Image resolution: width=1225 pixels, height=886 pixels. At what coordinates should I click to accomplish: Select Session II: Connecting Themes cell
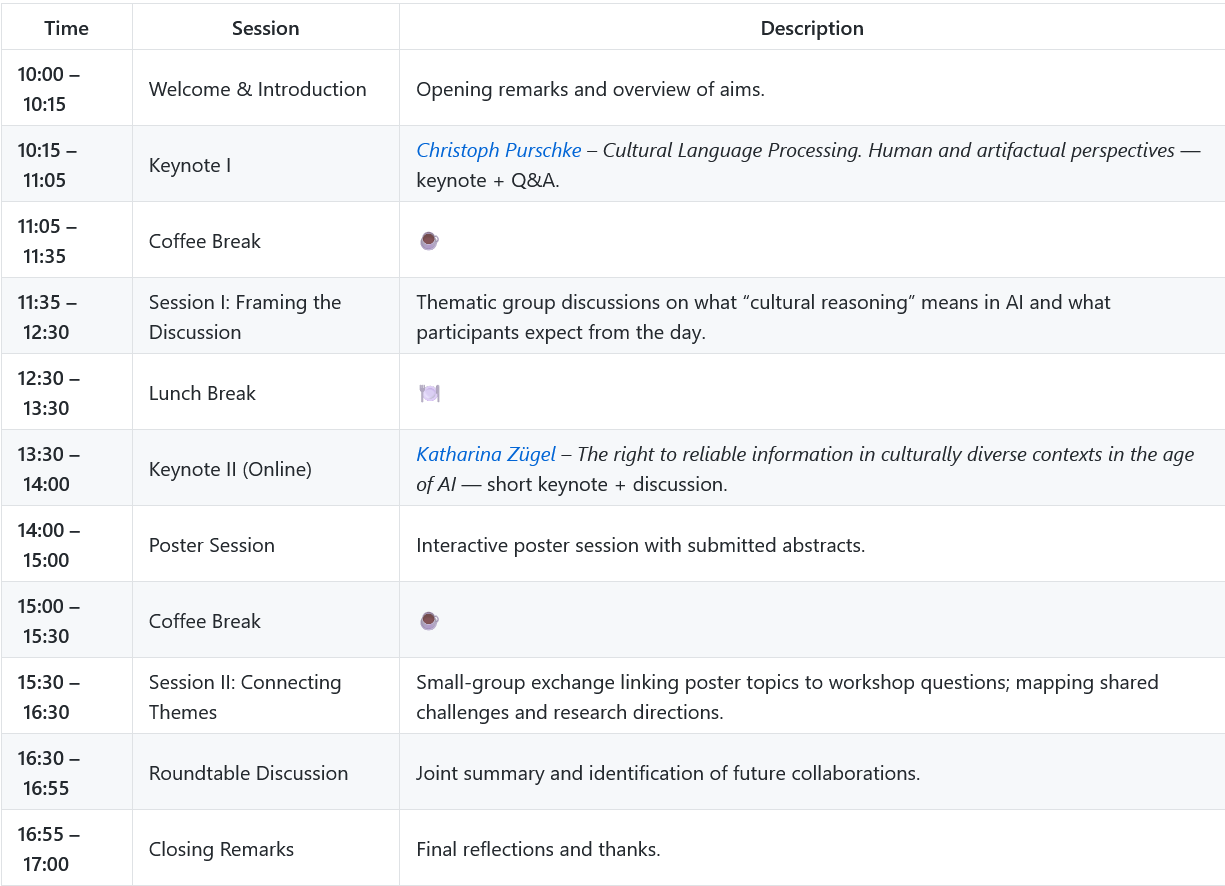pos(245,697)
